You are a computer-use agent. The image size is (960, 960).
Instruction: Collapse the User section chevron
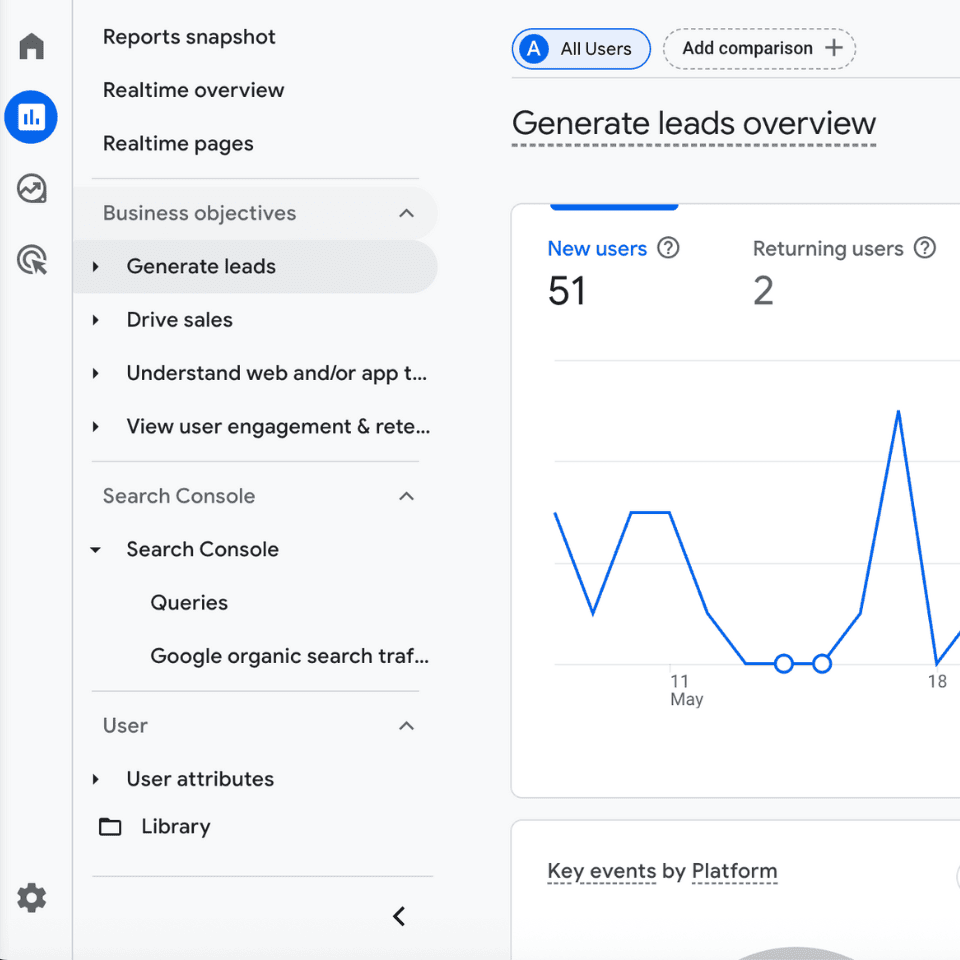tap(406, 726)
